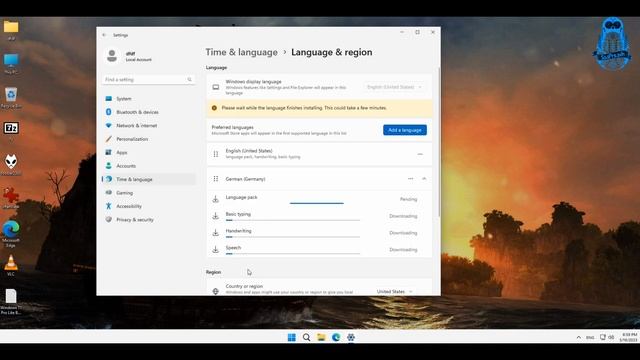This screenshot has height=360, width=640.
Task: Click the search magnifier in Find a setting
Action: click(189, 80)
